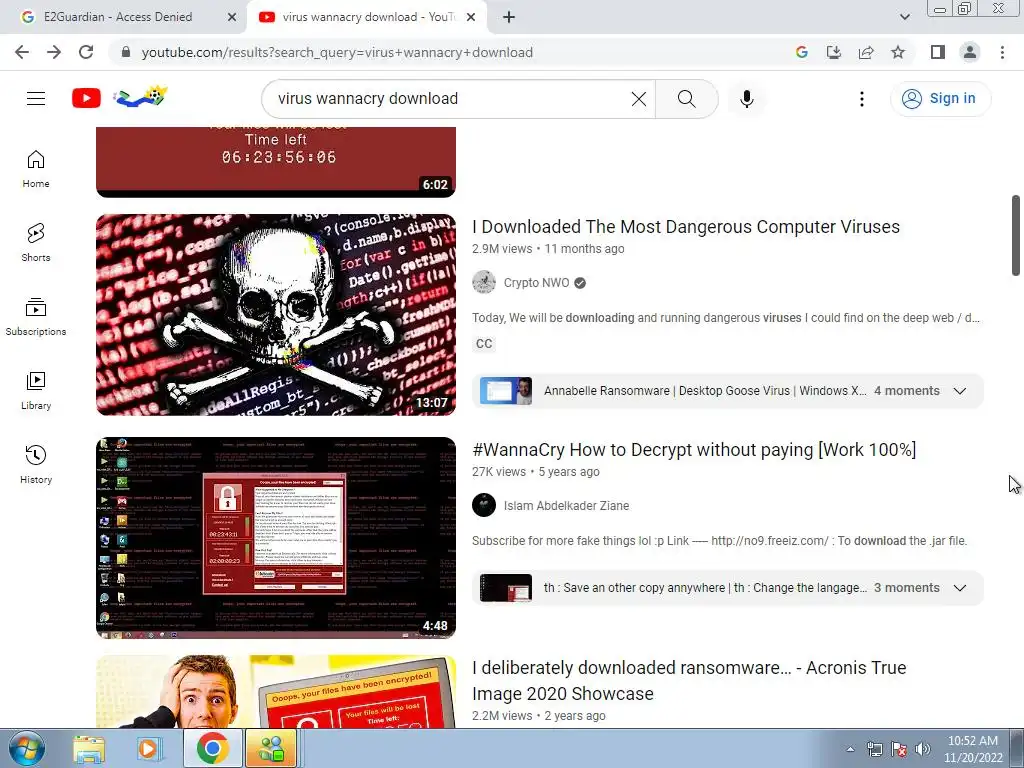Click the page vertical scrollbar thumb
1024x768 pixels.
[1016, 235]
